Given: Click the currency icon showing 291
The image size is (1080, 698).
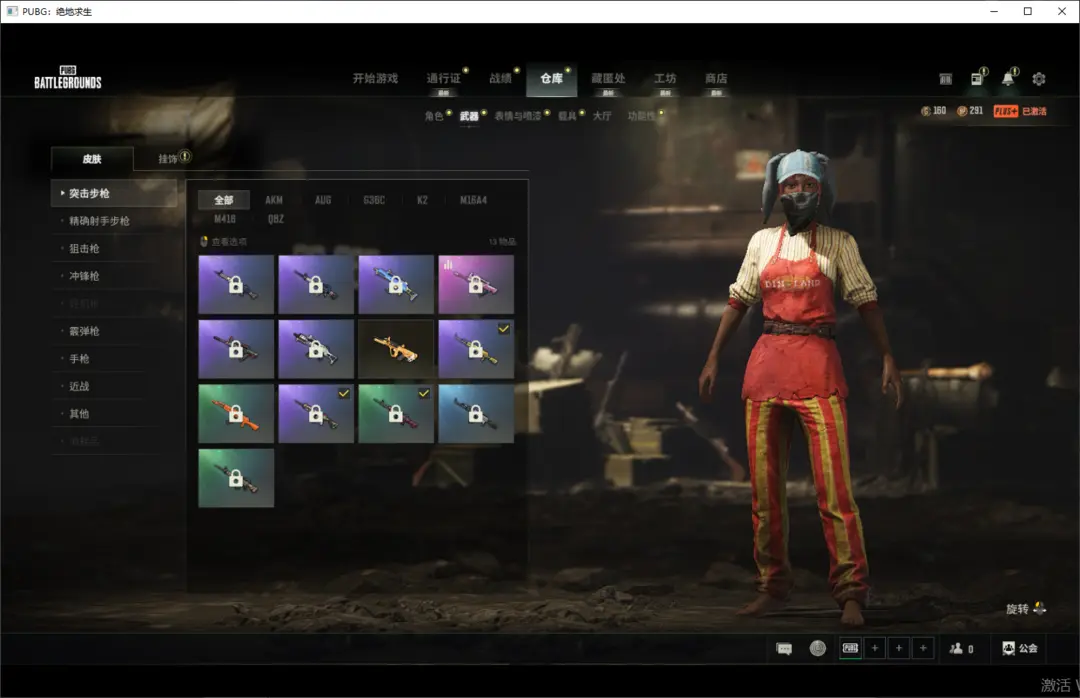Looking at the screenshot, I should coord(962,111).
